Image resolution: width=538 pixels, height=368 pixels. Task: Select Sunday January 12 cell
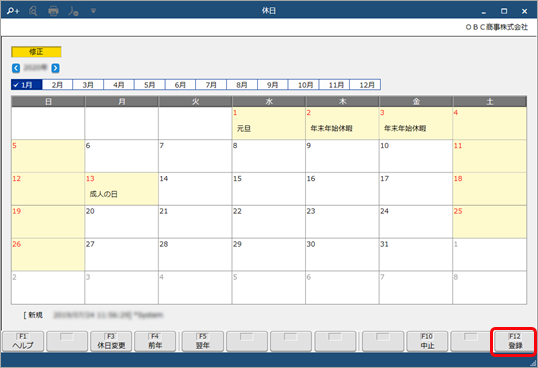click(48, 189)
